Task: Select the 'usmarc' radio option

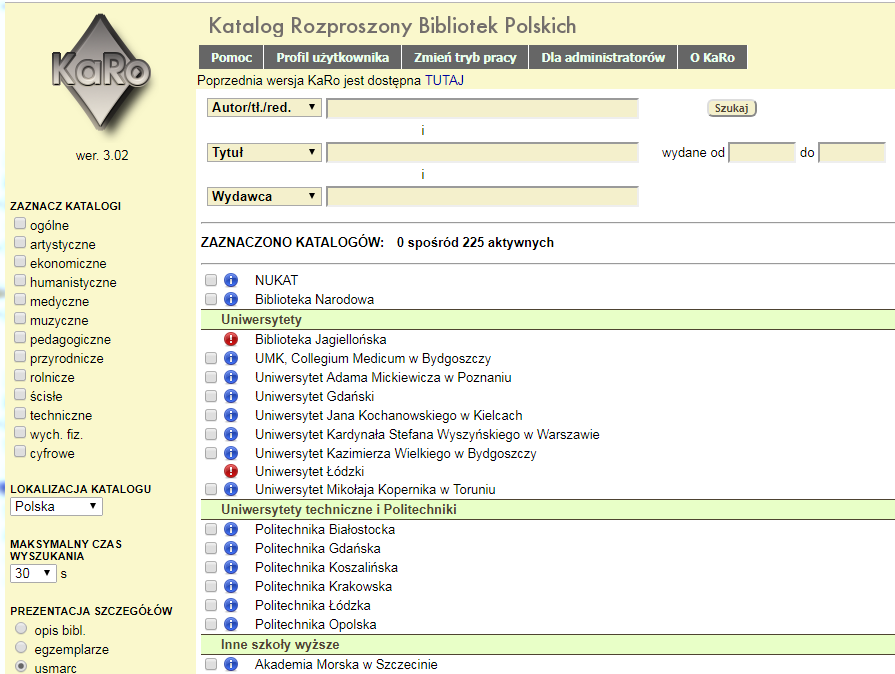Action: tap(21, 666)
